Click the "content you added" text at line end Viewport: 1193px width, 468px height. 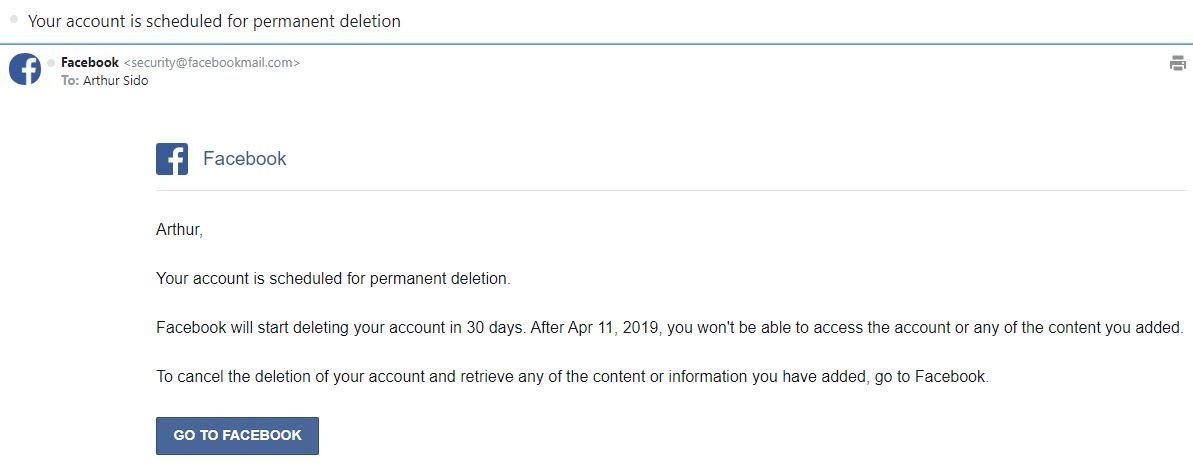[1118, 328]
